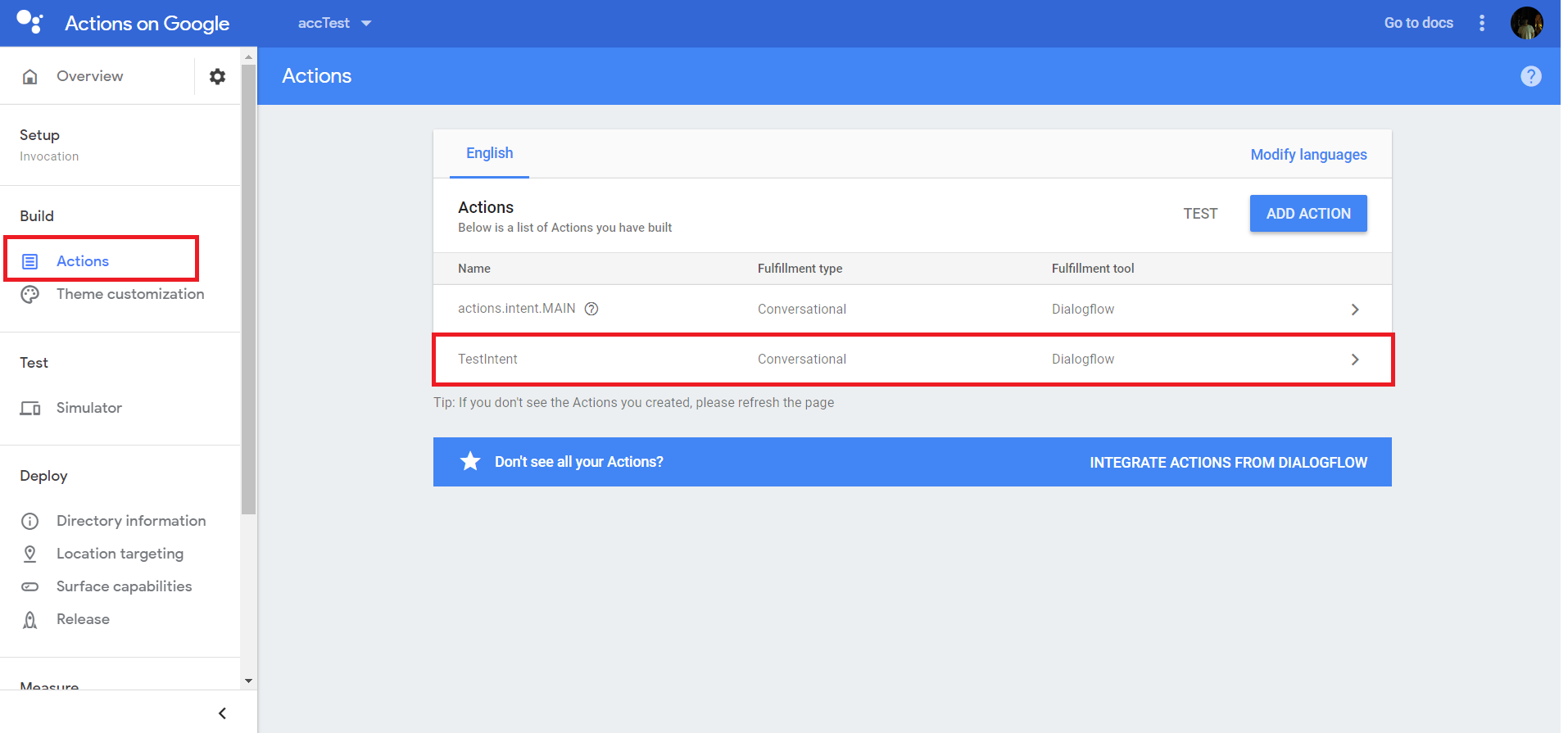Image resolution: width=1568 pixels, height=733 pixels.
Task: Expand the TestIntent row chevron
Action: coord(1355,360)
